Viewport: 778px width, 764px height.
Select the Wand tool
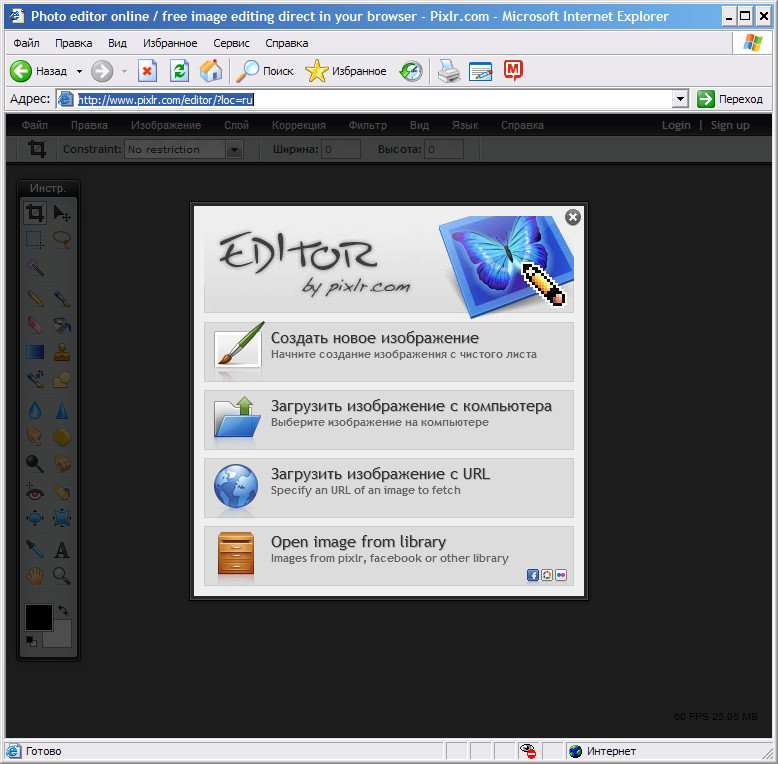click(x=35, y=268)
